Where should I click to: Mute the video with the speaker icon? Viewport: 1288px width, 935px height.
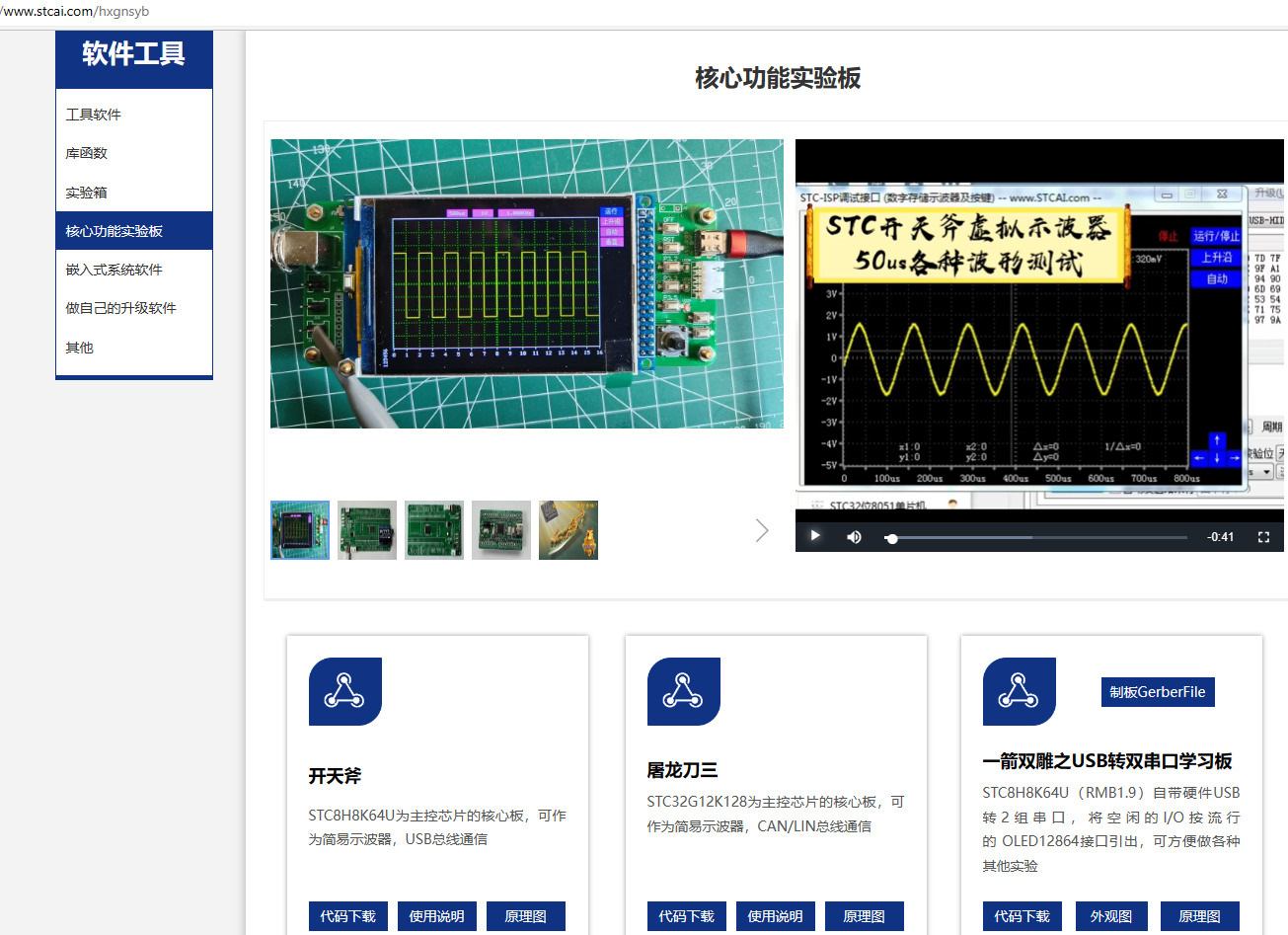tap(854, 536)
